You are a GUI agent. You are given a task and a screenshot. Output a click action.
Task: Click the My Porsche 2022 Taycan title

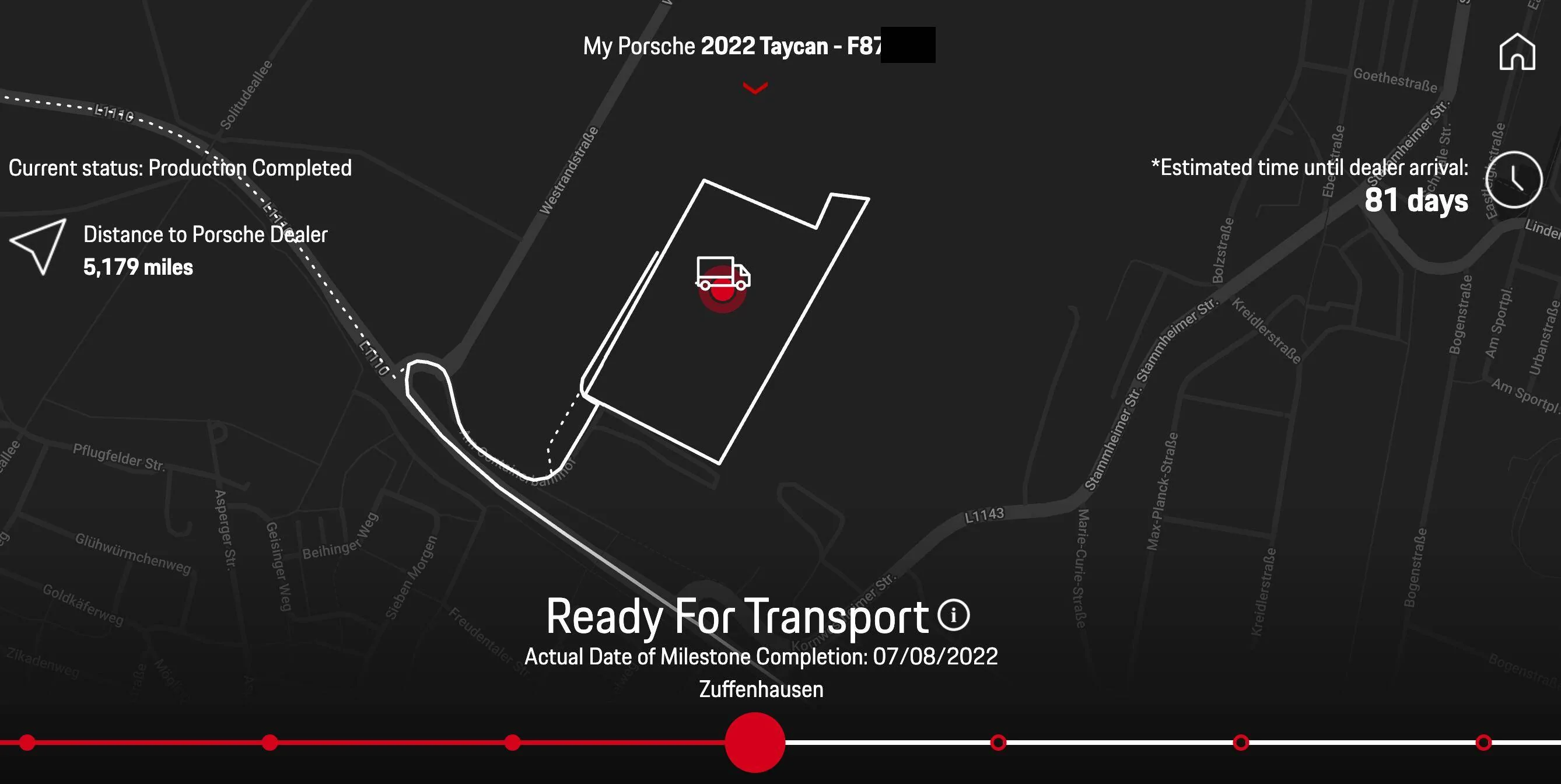pyautogui.click(x=732, y=47)
